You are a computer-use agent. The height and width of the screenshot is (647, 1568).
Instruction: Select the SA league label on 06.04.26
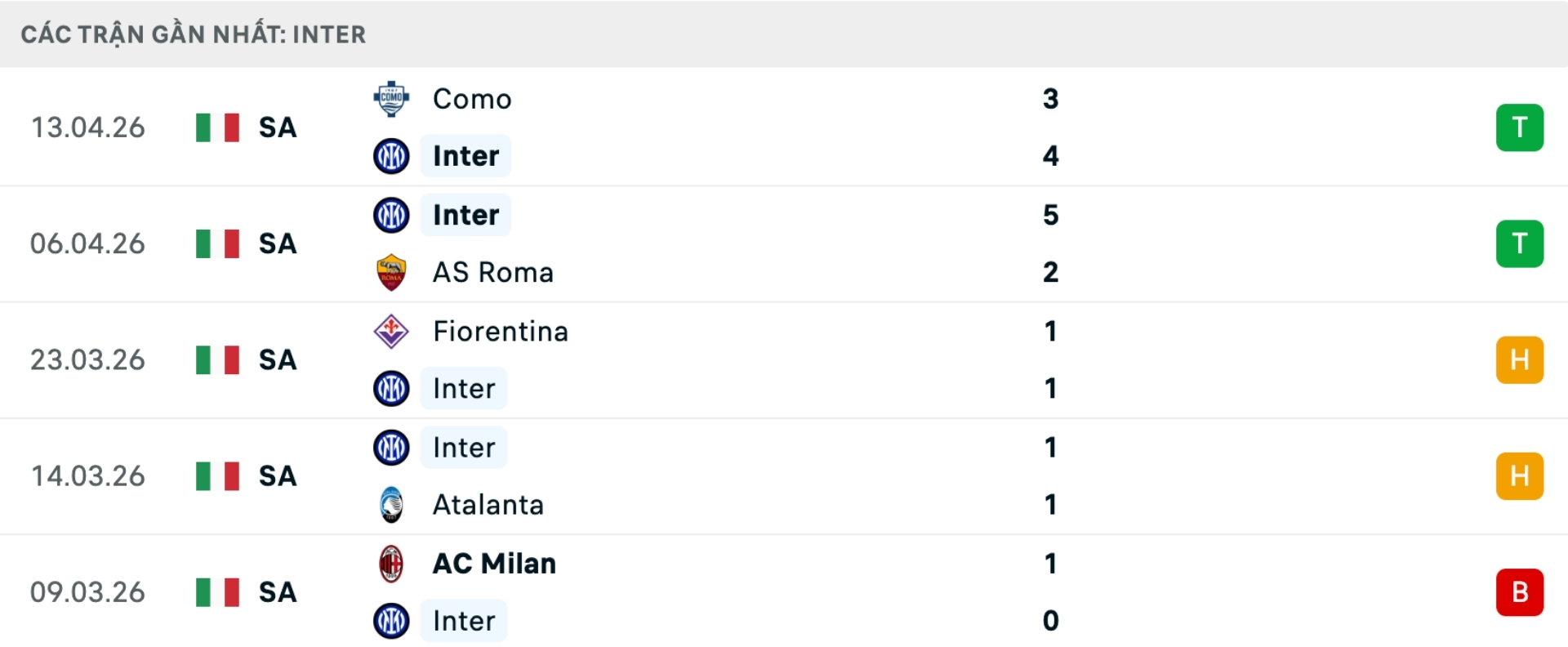tap(278, 243)
